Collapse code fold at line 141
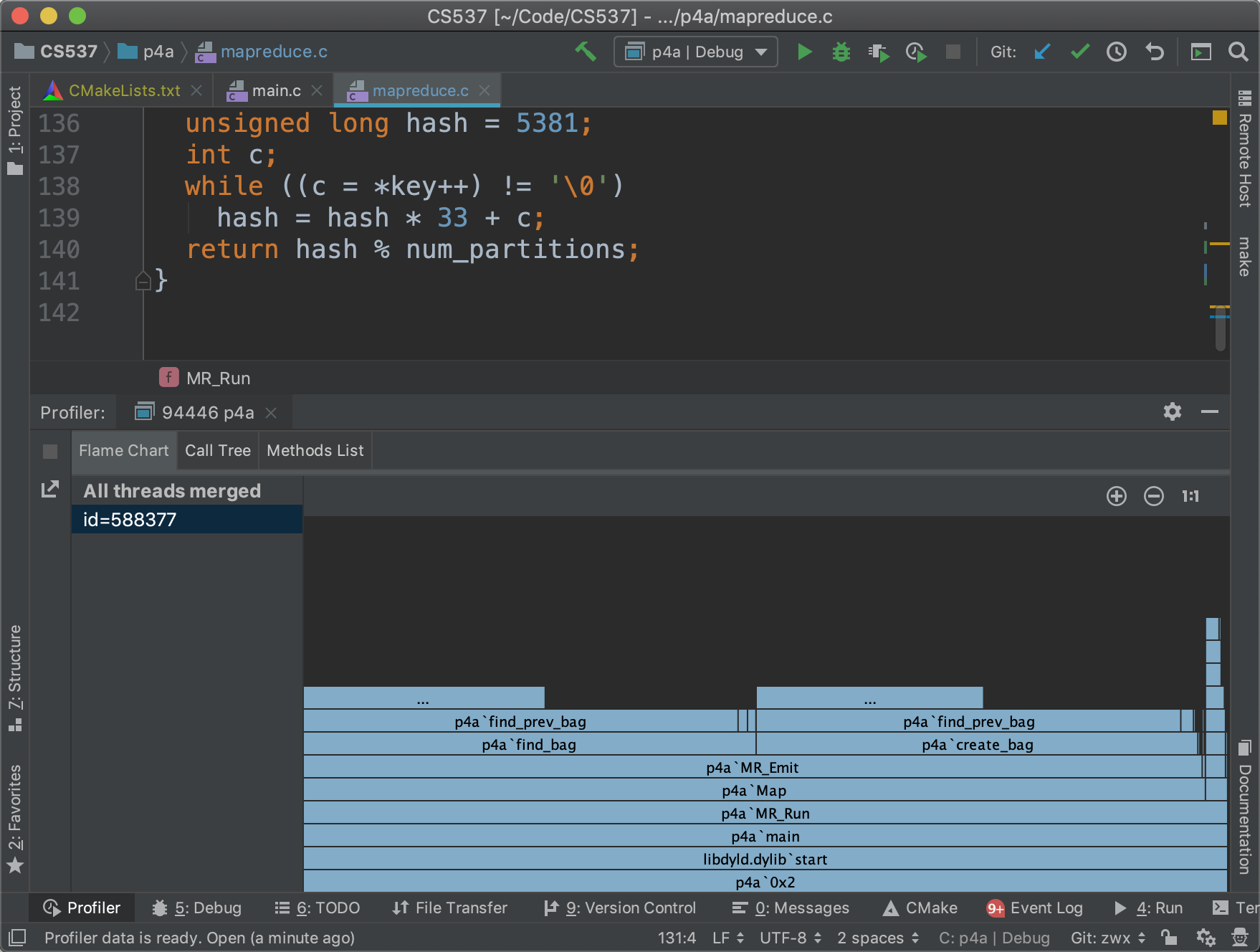The image size is (1260, 952). (143, 281)
